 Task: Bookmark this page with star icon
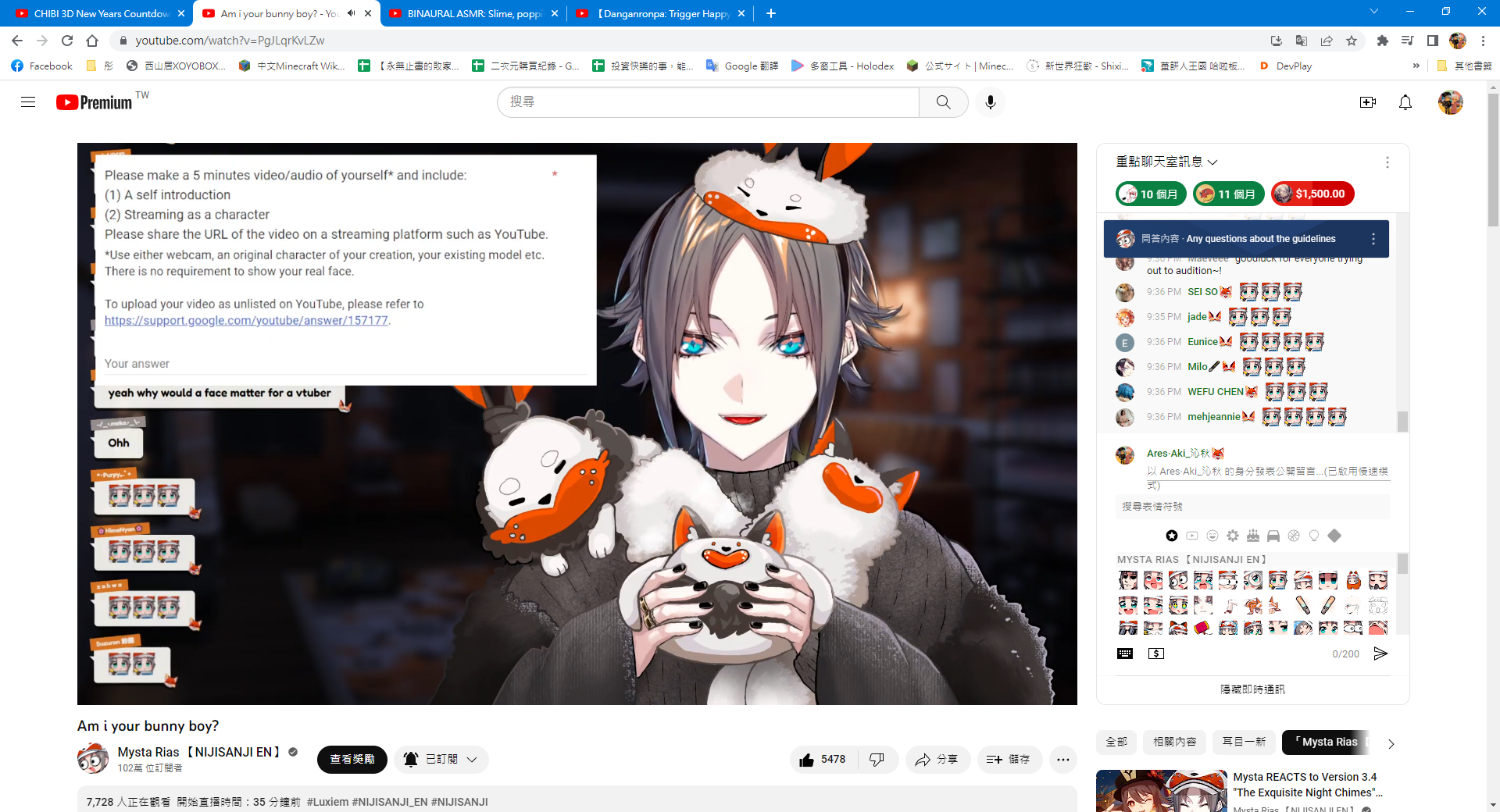[x=1352, y=41]
